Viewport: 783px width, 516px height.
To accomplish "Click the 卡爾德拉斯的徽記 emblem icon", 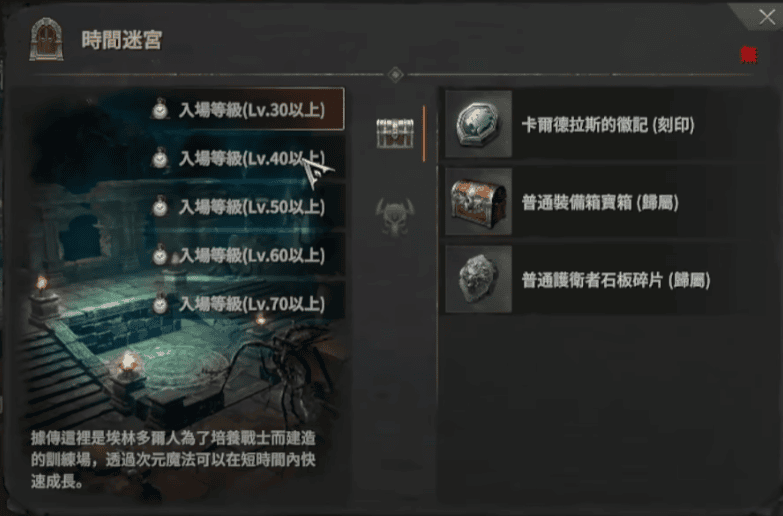I will [478, 124].
